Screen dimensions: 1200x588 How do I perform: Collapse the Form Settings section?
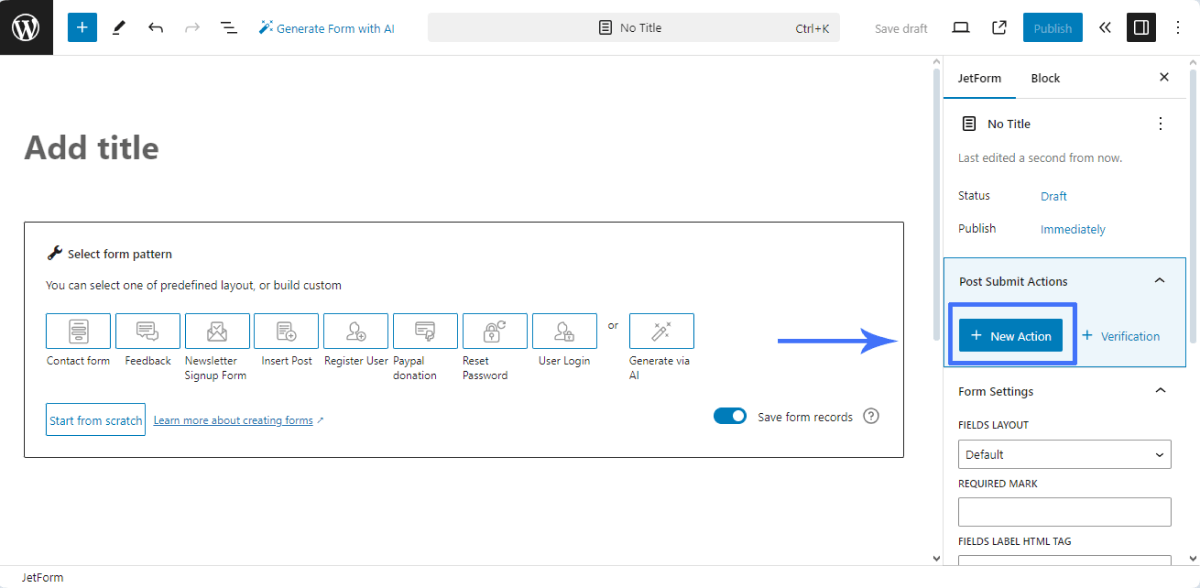1159,390
